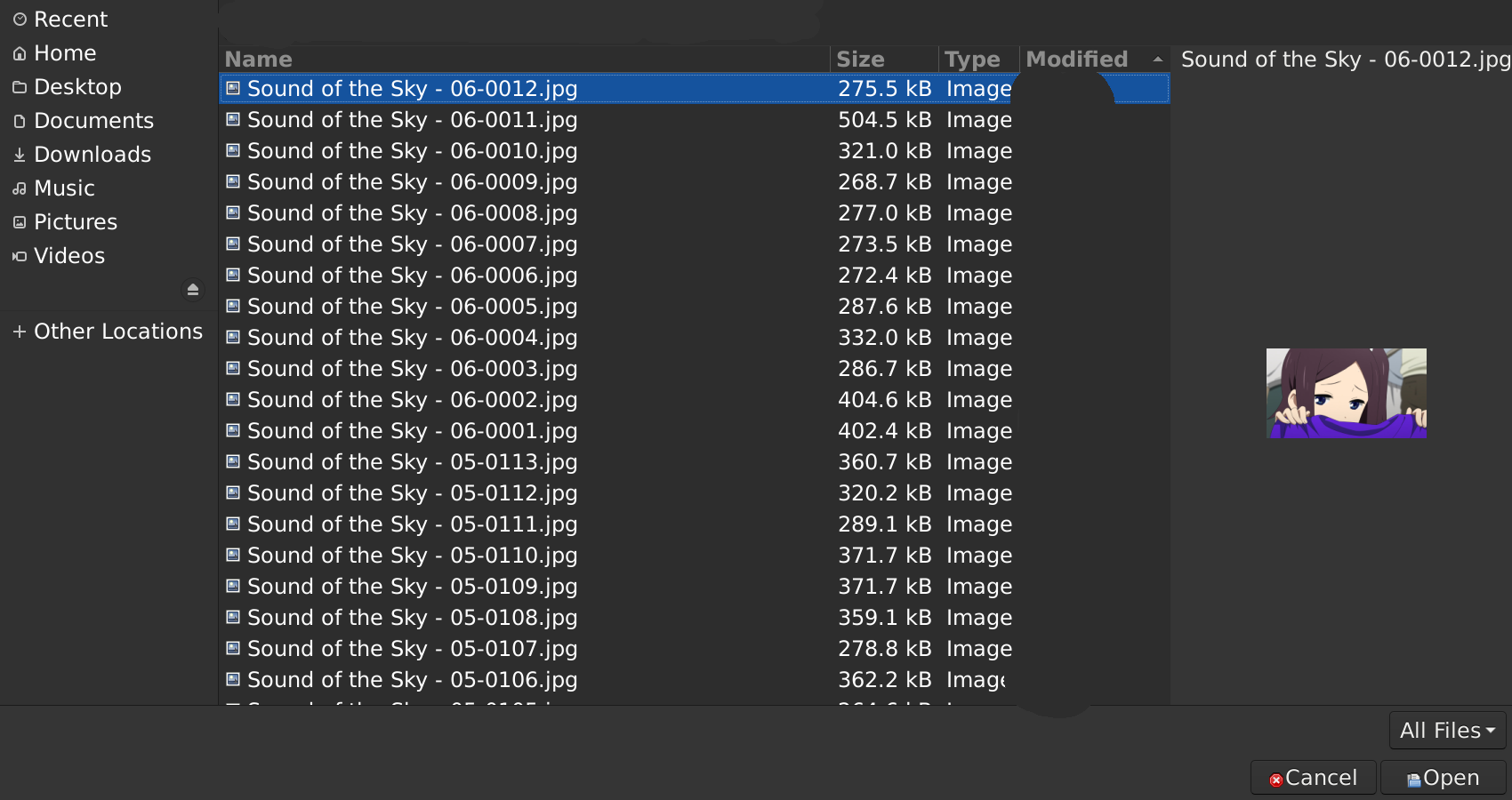Click the Documents file icon in sidebar
The image size is (1512, 800).
pos(20,121)
